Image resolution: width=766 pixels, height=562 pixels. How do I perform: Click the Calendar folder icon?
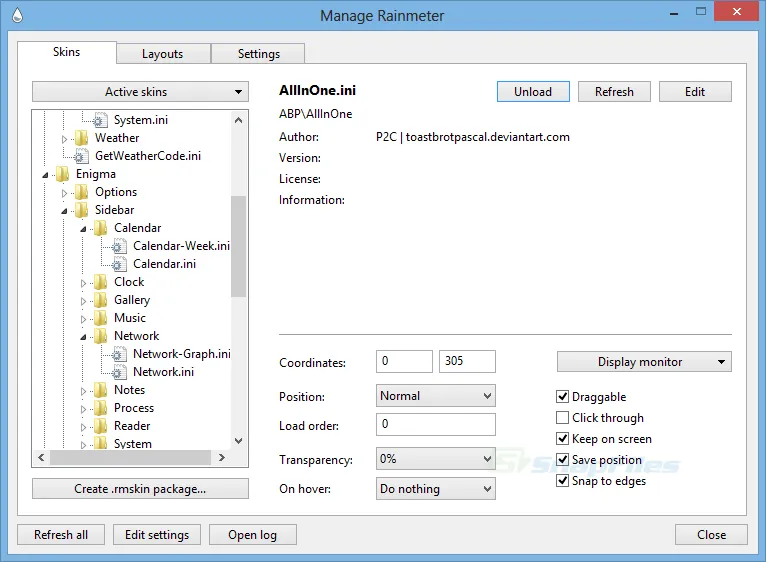coord(100,228)
